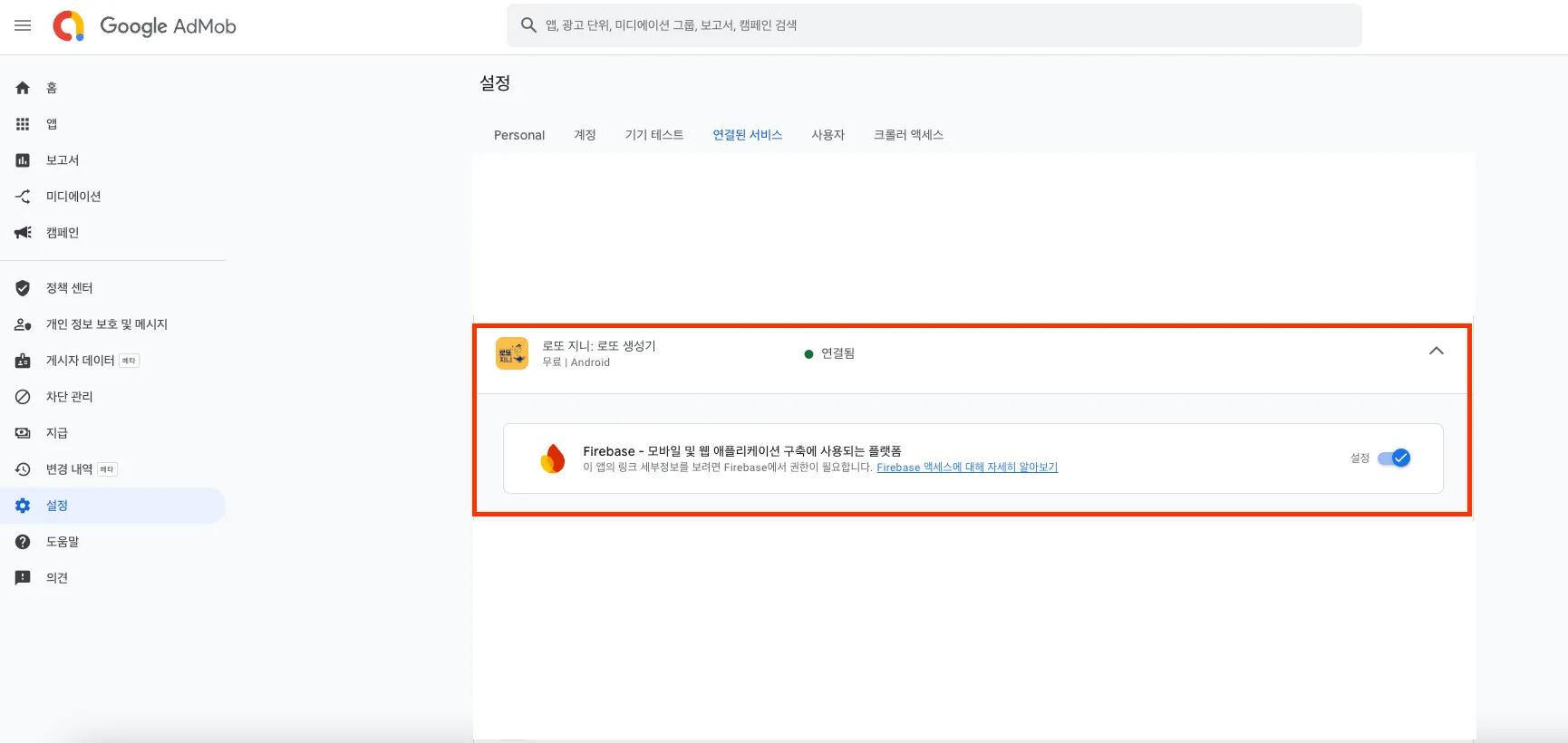Open 앱 in the sidebar
The height and width of the screenshot is (743, 1568).
[52, 124]
